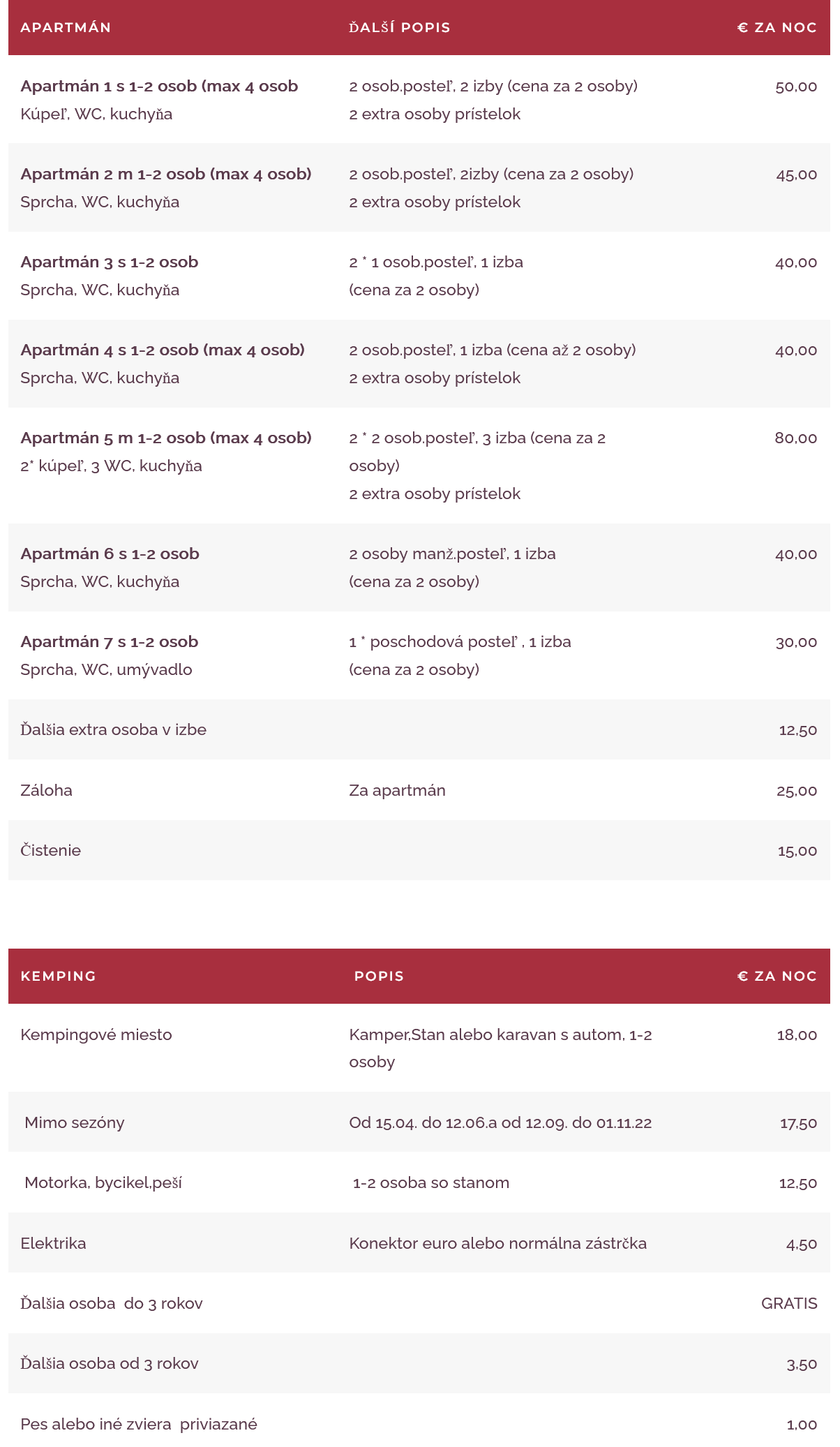Click the Mimo sezóny row label

click(x=75, y=1123)
